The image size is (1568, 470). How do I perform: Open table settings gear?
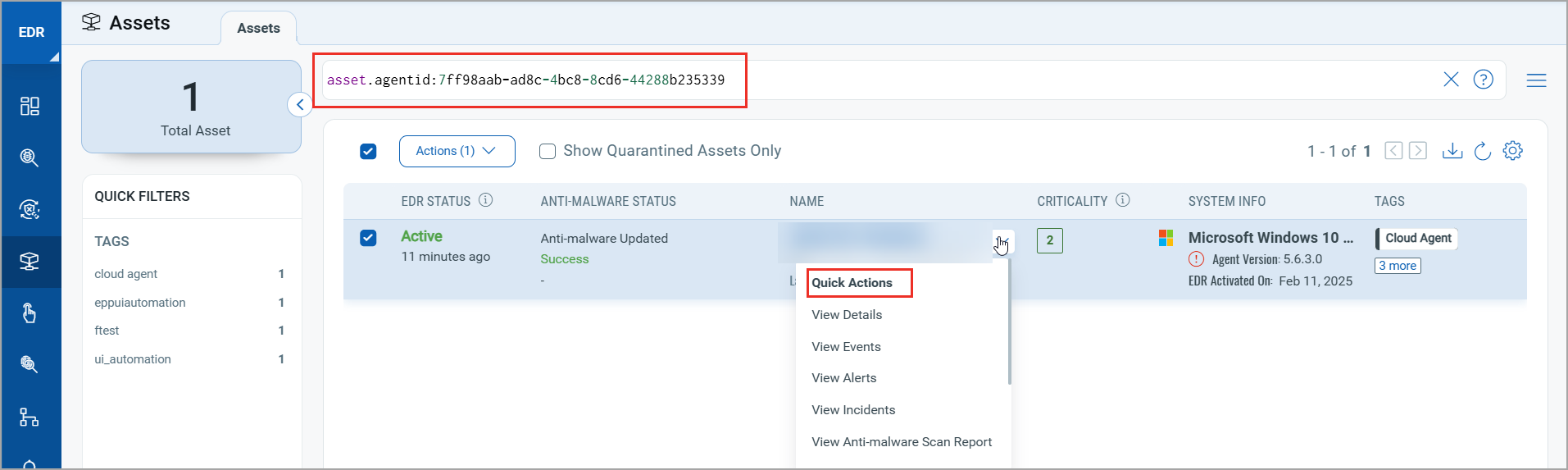pyautogui.click(x=1512, y=151)
